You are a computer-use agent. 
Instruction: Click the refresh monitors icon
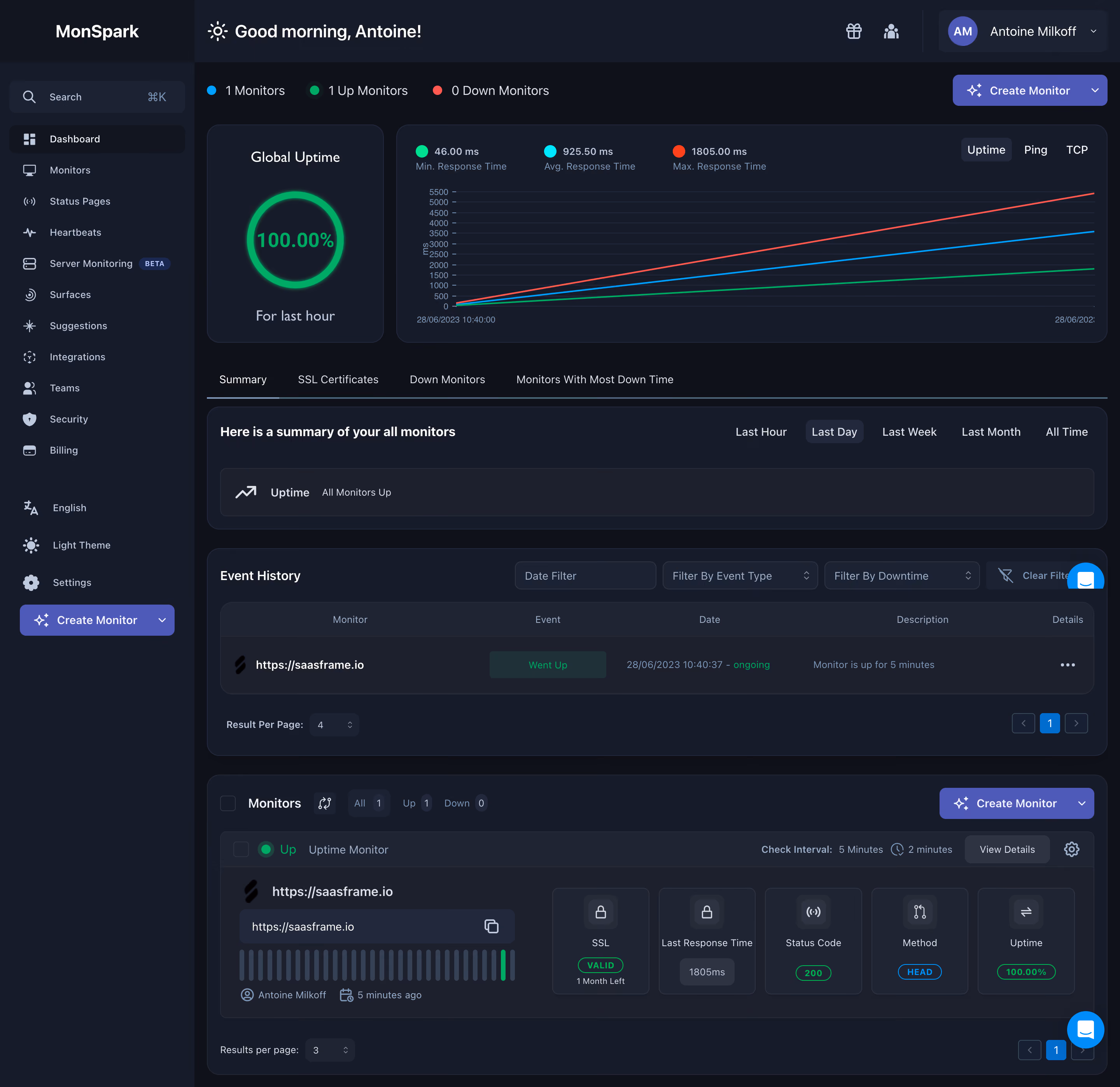click(x=325, y=803)
